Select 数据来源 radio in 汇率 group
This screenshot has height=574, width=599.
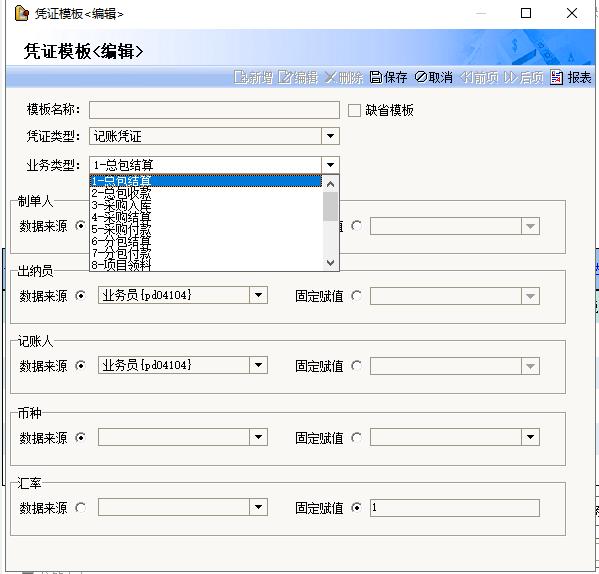pos(80,508)
